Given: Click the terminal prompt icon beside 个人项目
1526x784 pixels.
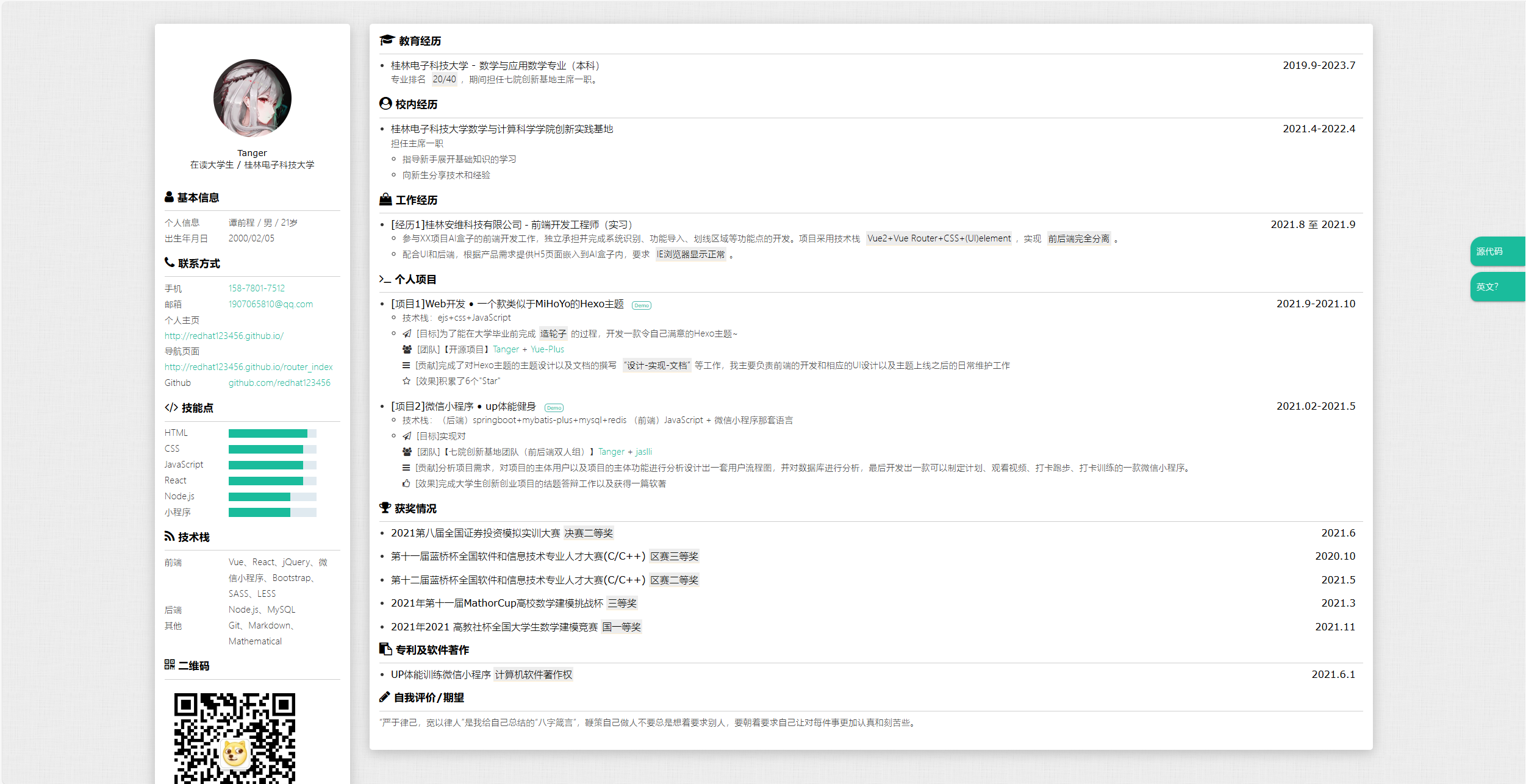Looking at the screenshot, I should click(385, 279).
